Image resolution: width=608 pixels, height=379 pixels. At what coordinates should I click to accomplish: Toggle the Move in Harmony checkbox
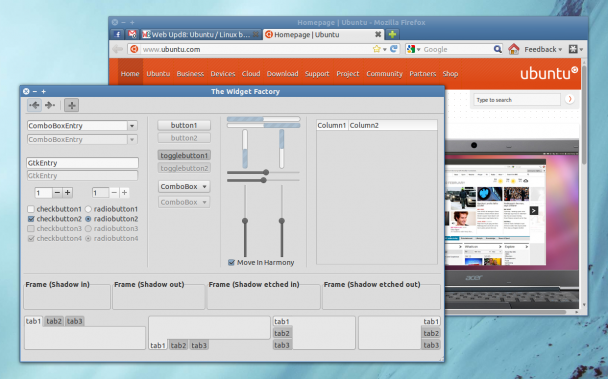click(x=231, y=263)
